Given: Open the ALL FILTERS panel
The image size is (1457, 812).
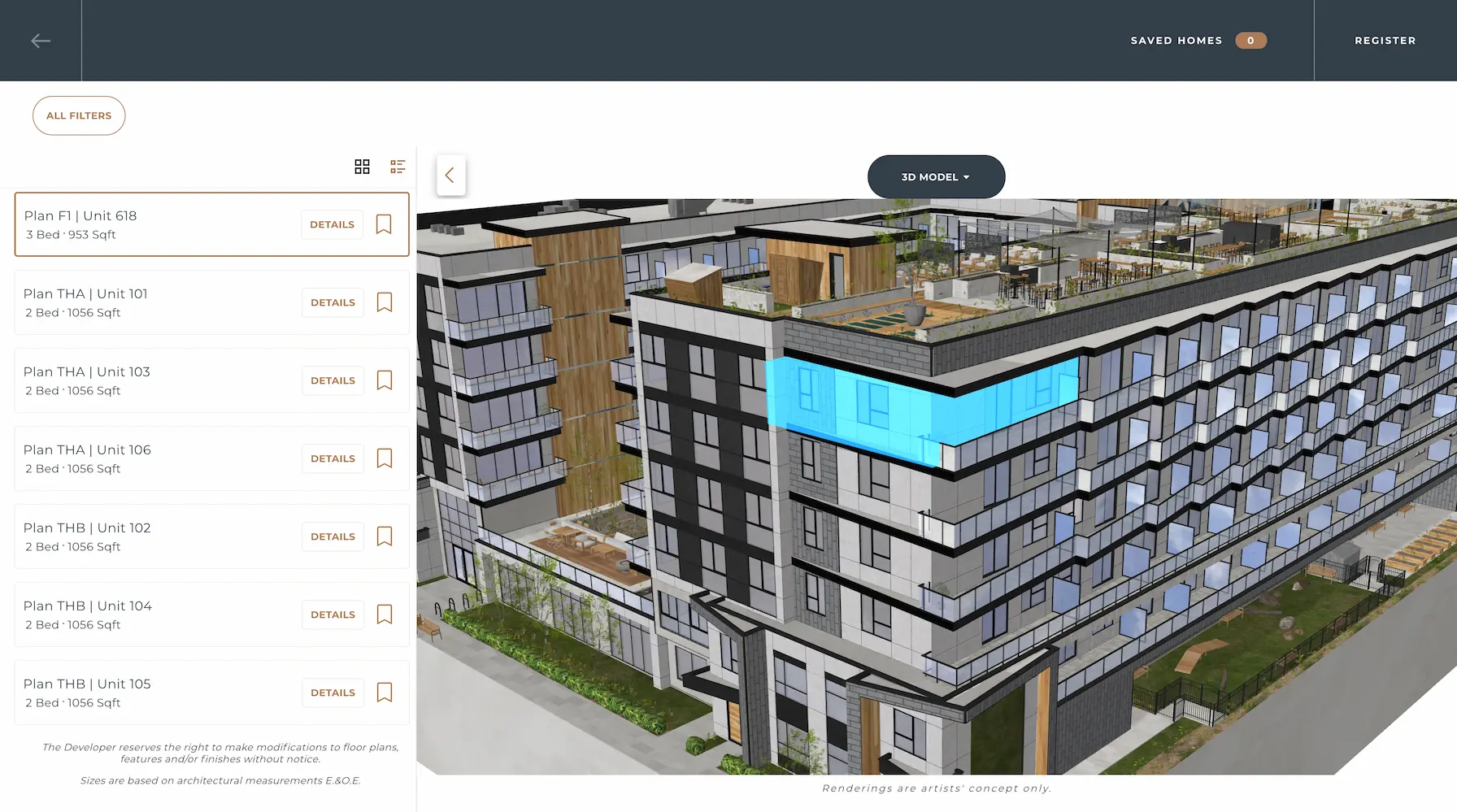Looking at the screenshot, I should point(79,115).
